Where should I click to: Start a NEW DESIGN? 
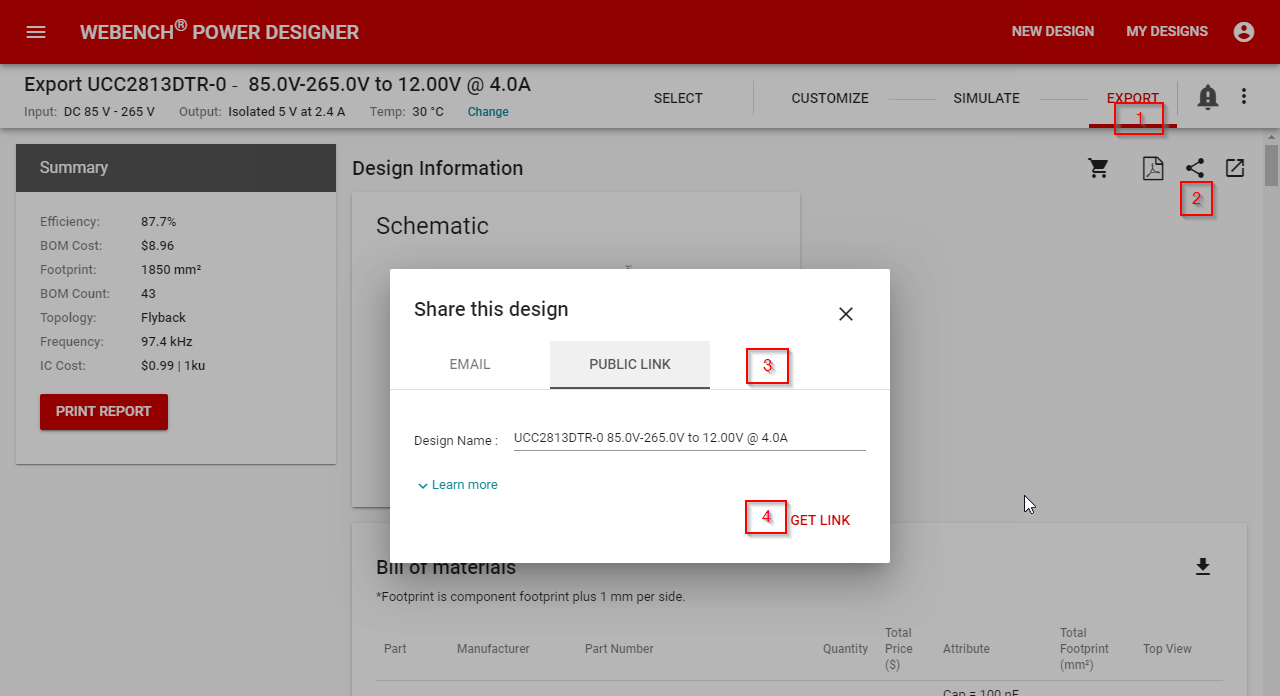pyautogui.click(x=1053, y=32)
